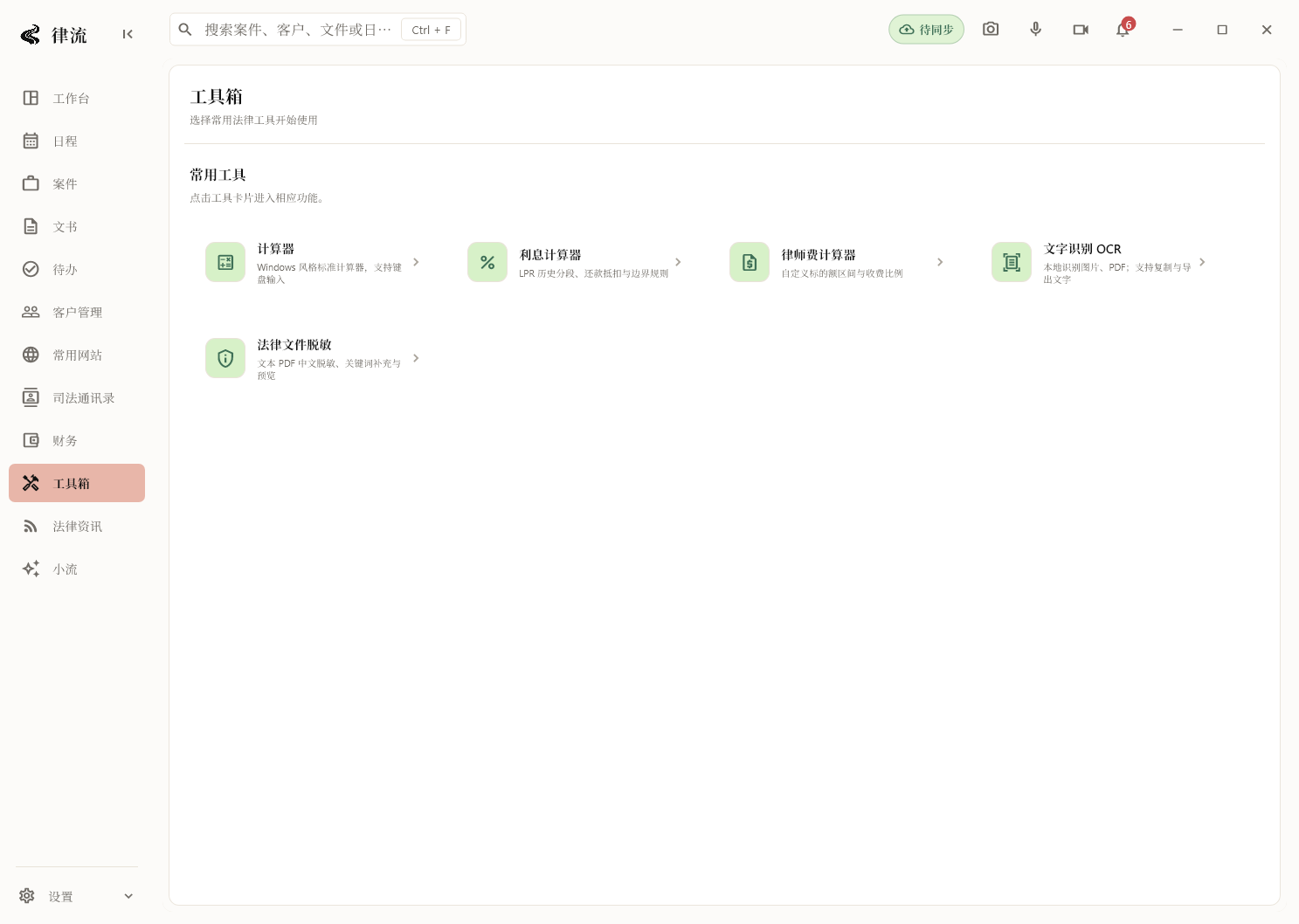
Task: Open notifications bell with badge 6
Action: click(1123, 30)
